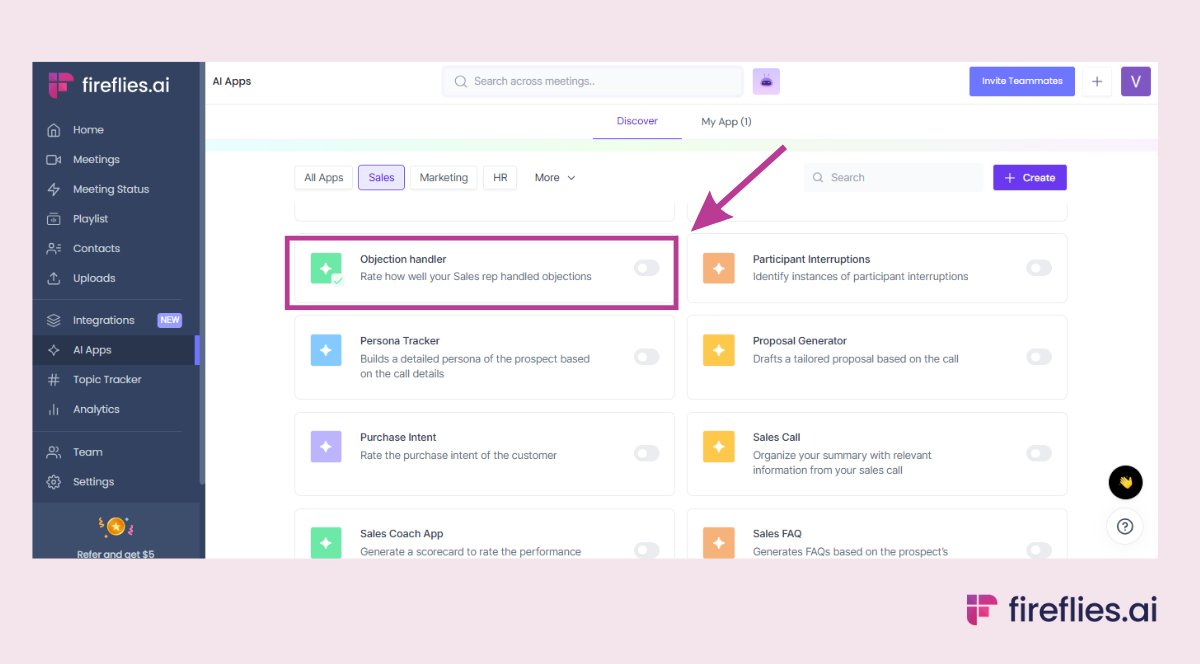Switch to the My App (1) tab
Viewport: 1200px width, 664px height.
[x=726, y=122]
